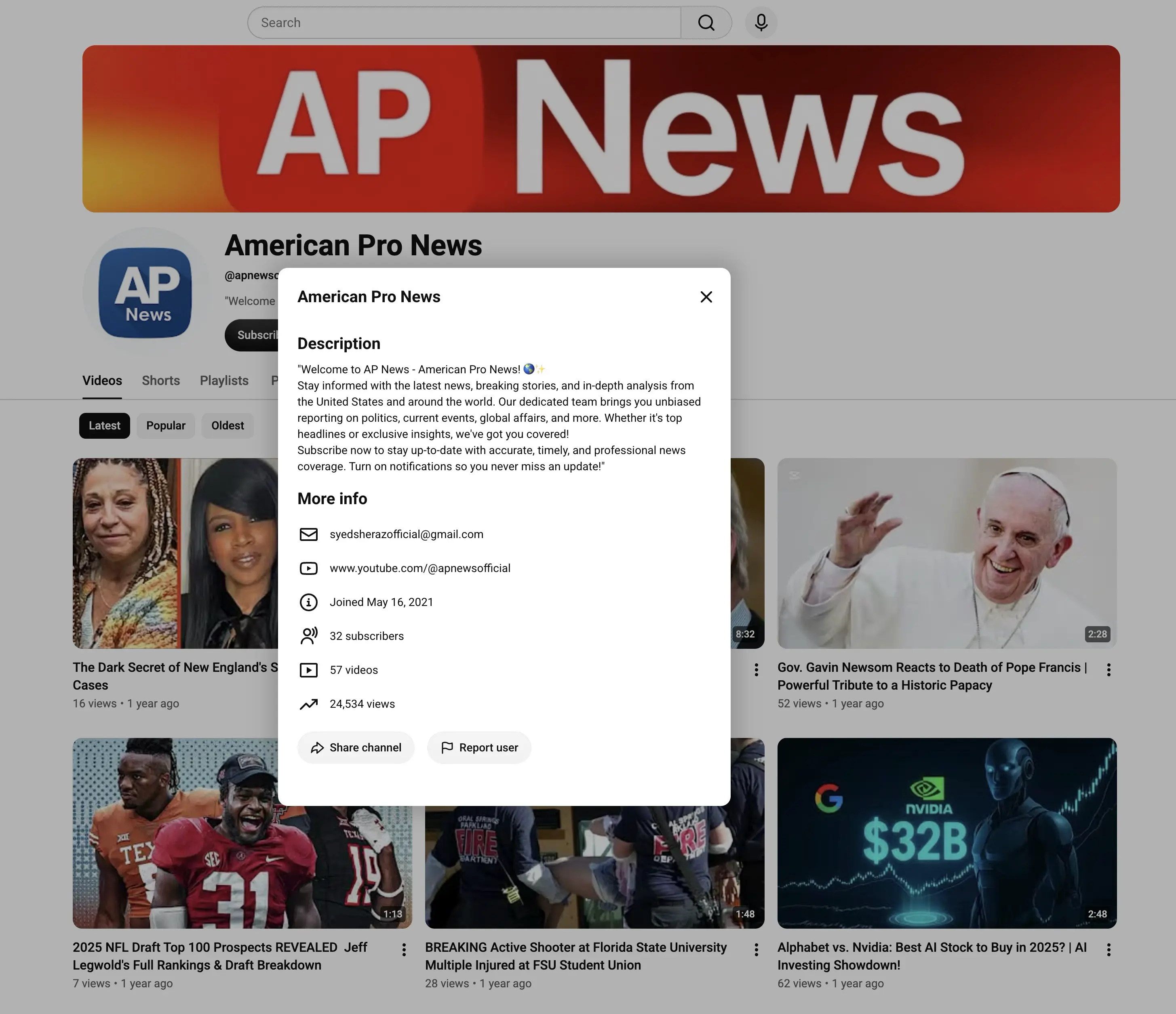Select the Latest filter chip
The image size is (1176, 1014).
[104, 425]
